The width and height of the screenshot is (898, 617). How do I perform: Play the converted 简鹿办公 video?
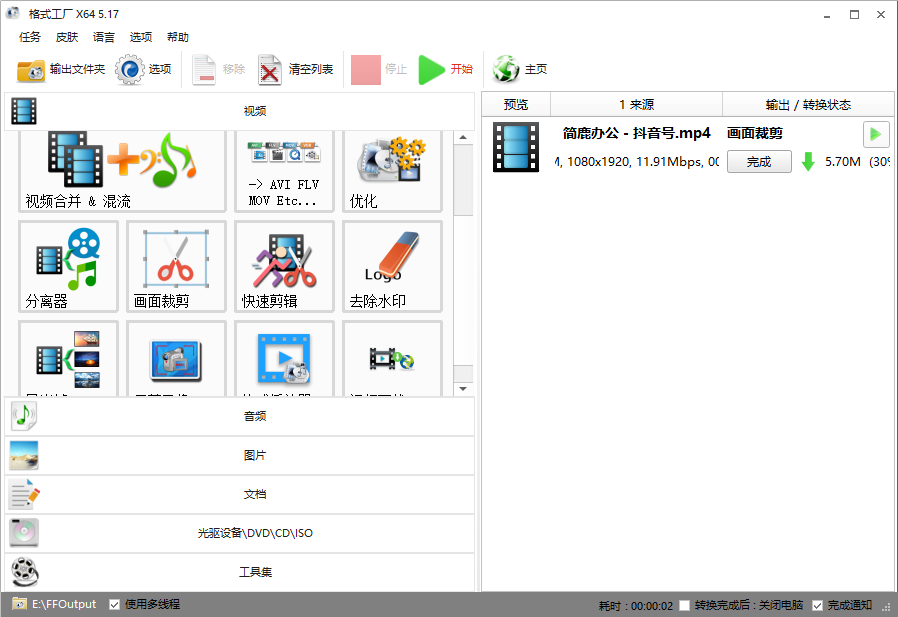(x=876, y=134)
